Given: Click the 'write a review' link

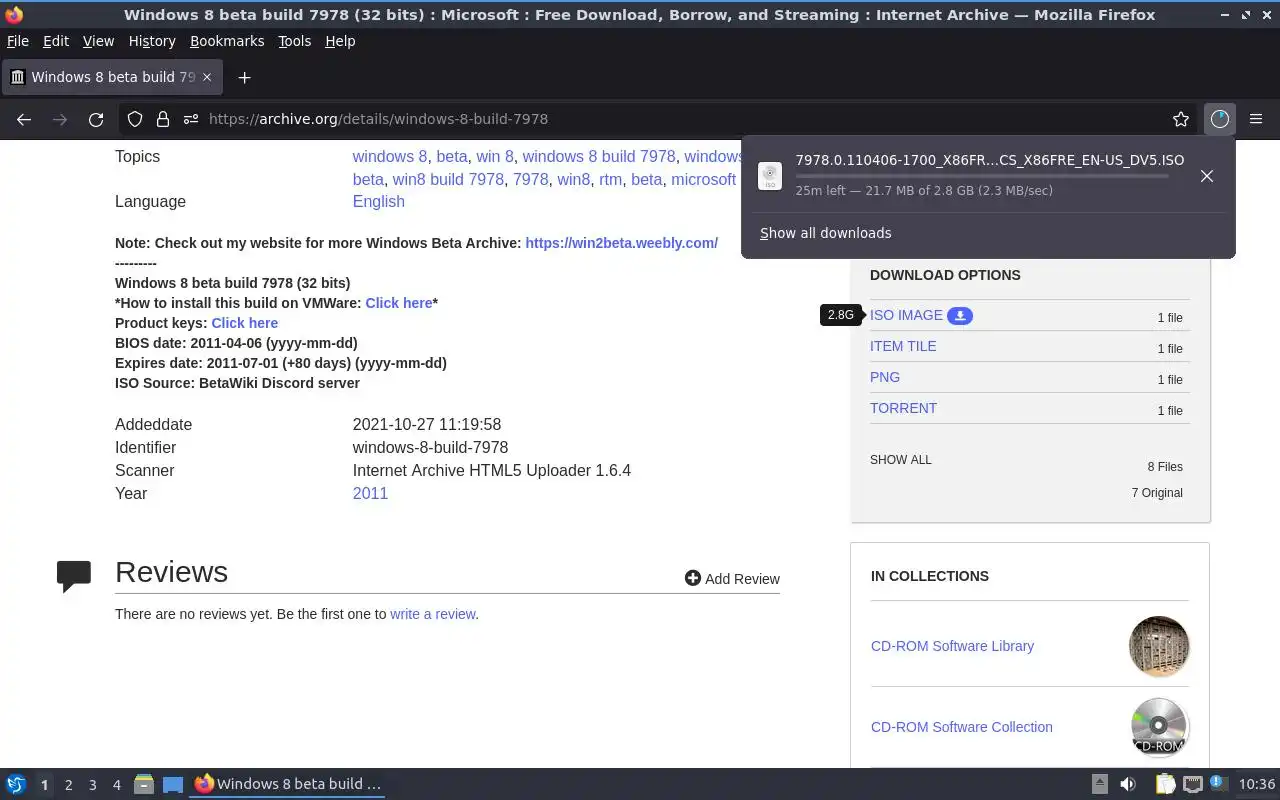Looking at the screenshot, I should pyautogui.click(x=433, y=614).
